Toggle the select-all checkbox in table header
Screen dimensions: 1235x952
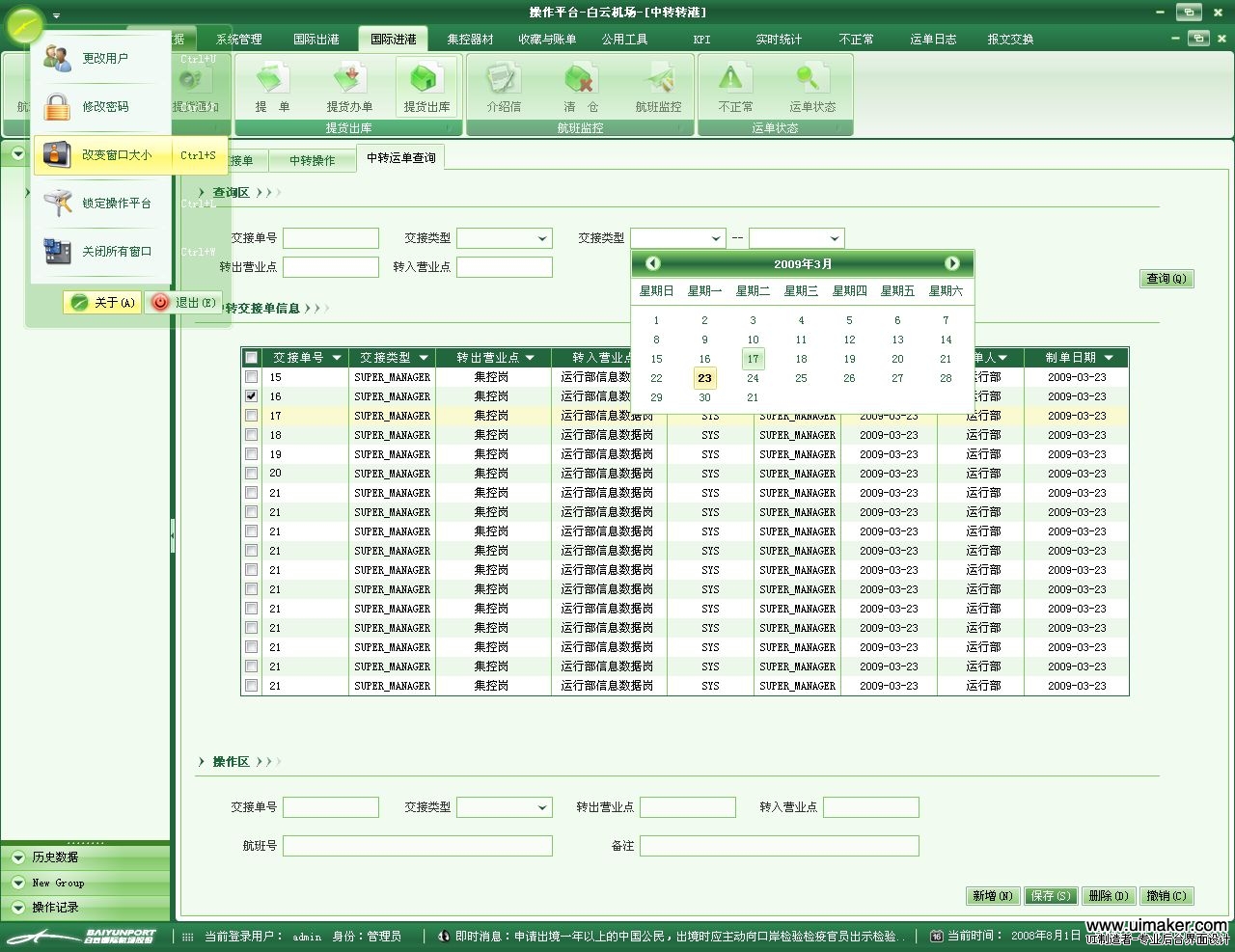[x=252, y=358]
